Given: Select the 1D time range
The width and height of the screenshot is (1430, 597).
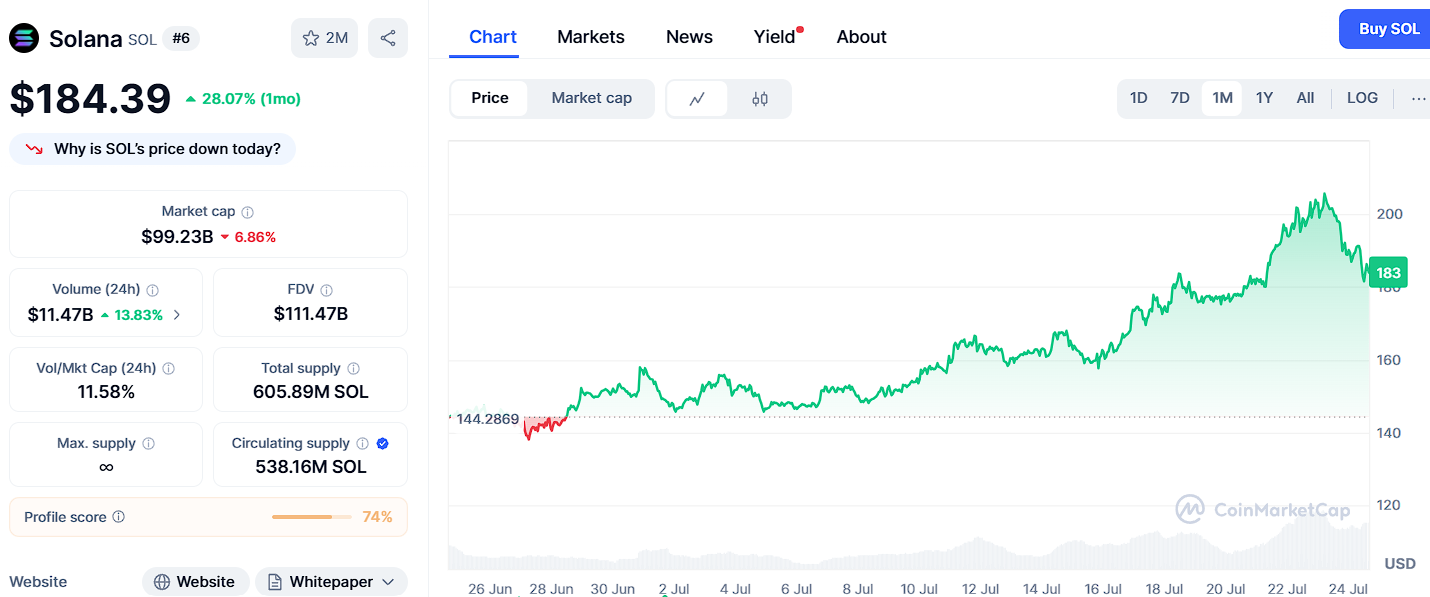Looking at the screenshot, I should tap(1138, 98).
